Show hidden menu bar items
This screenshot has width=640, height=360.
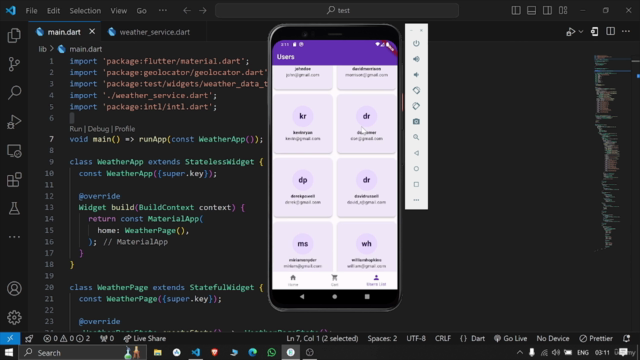(x=162, y=11)
